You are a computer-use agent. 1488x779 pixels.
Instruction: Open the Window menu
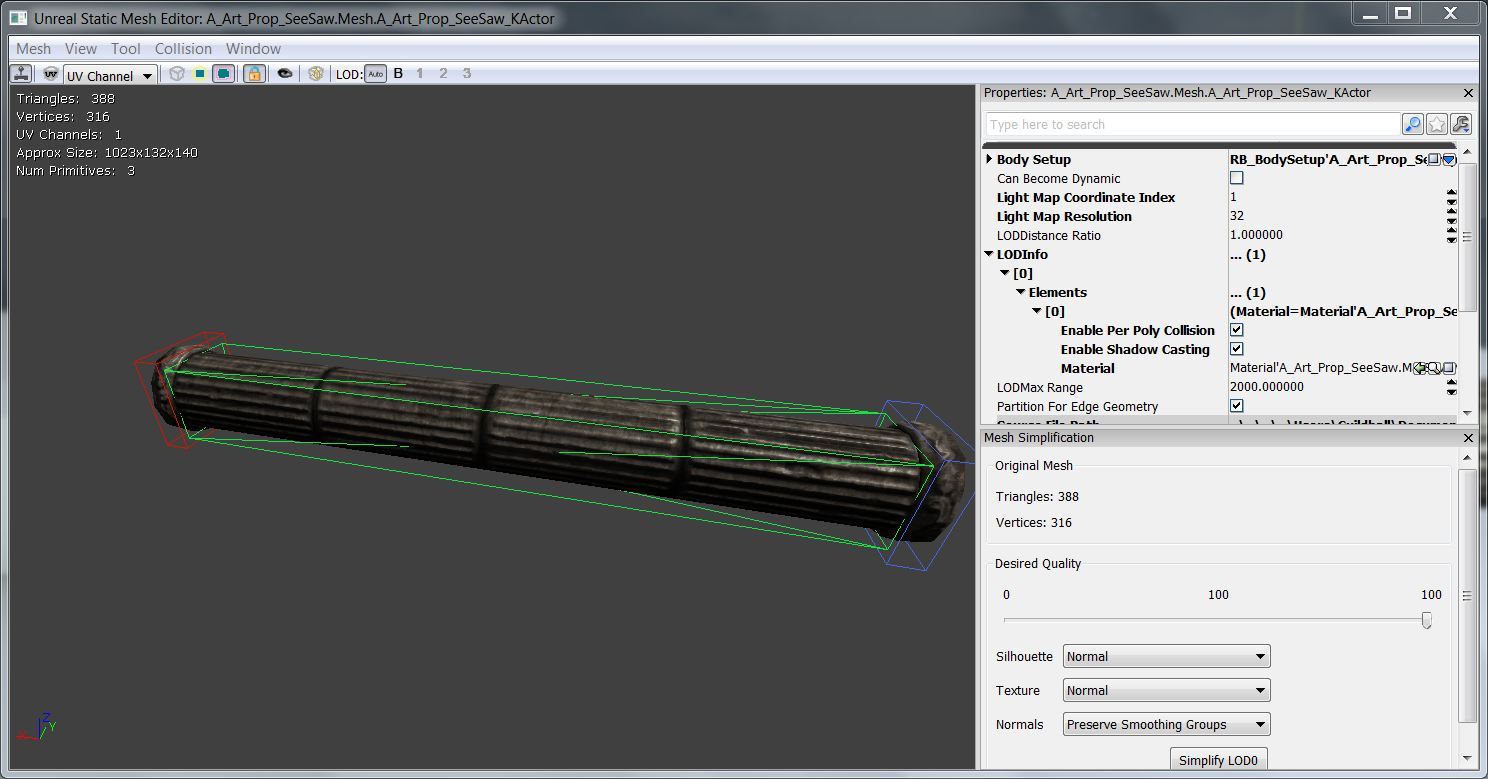click(x=253, y=49)
